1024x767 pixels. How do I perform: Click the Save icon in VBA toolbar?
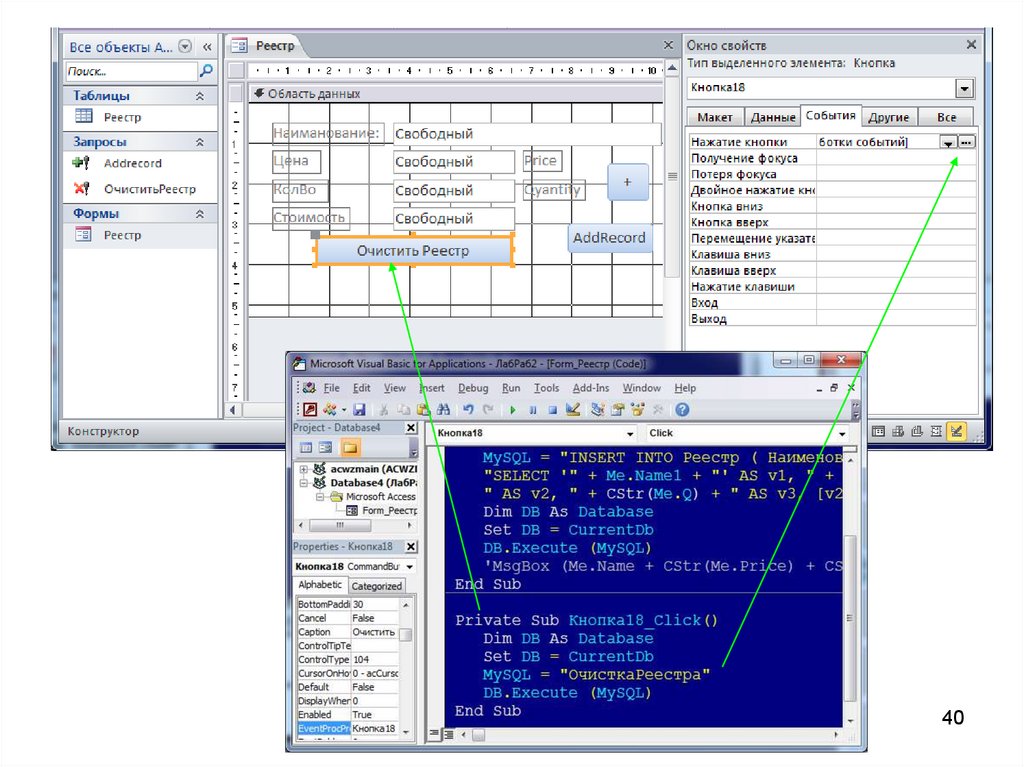click(x=358, y=410)
